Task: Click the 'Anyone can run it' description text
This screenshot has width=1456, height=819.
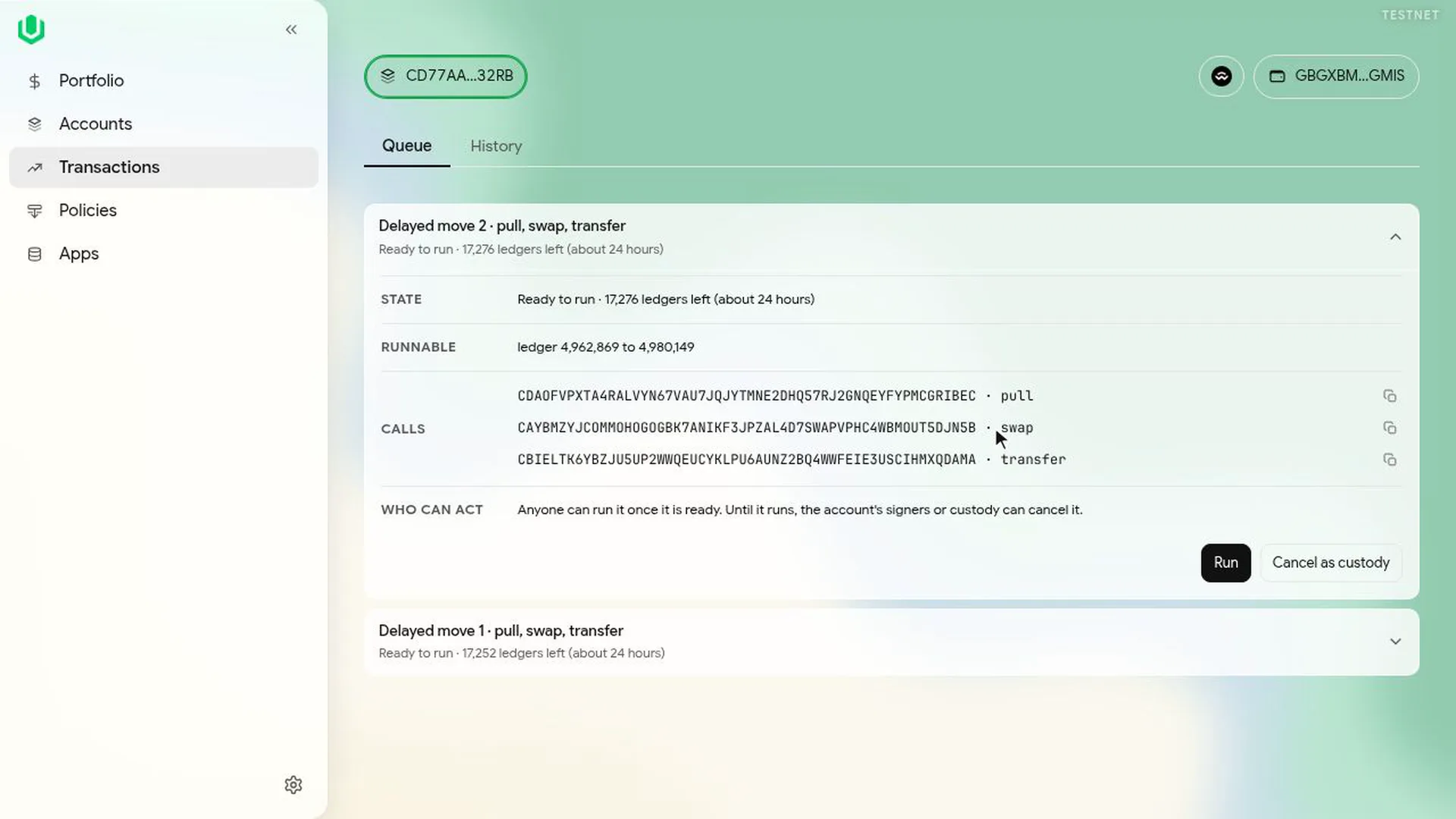Action: click(800, 510)
